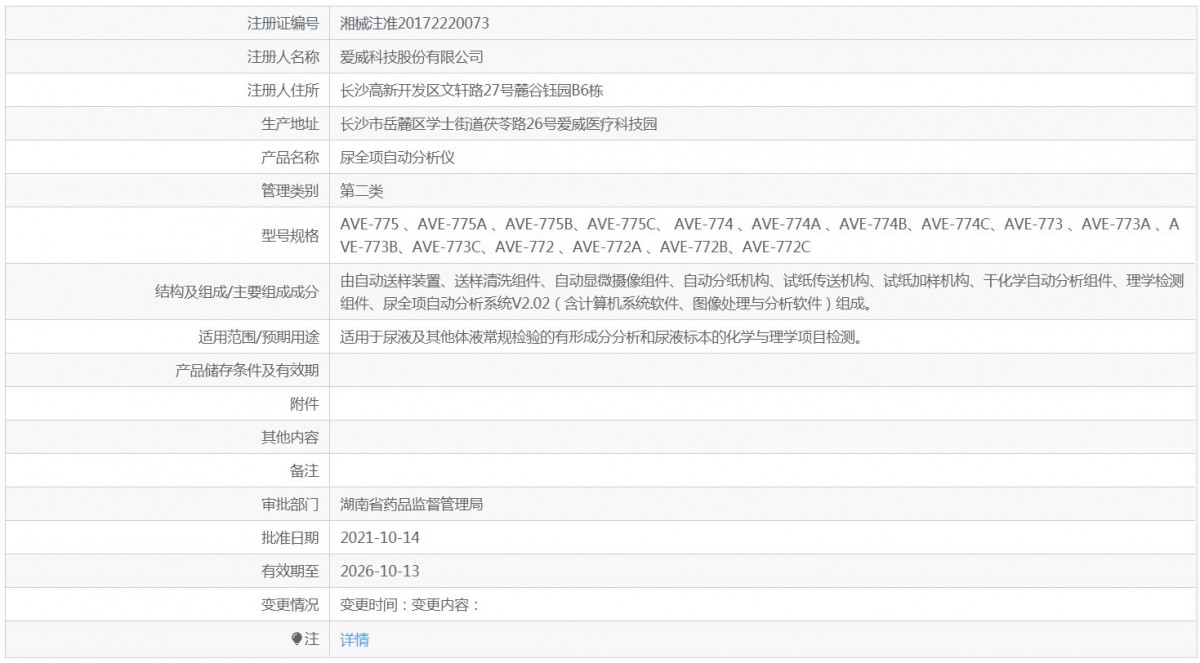The height and width of the screenshot is (663, 1200).
Task: Click the 型号规格 label
Action: (290, 235)
